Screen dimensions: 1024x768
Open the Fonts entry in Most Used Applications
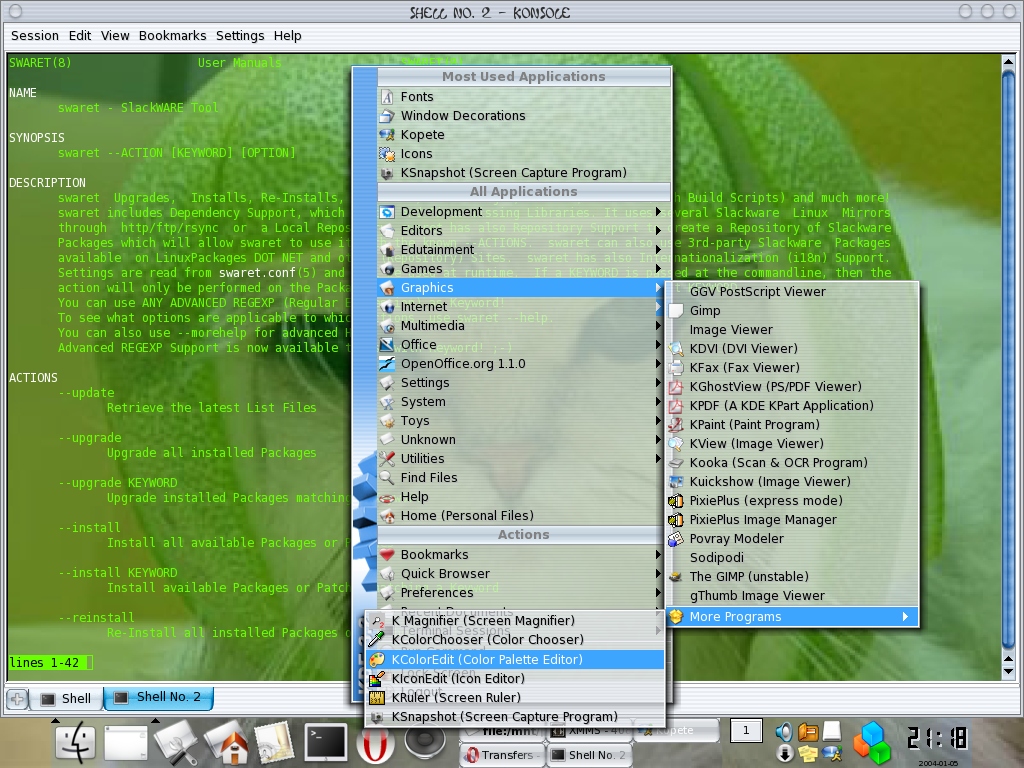click(x=524, y=97)
